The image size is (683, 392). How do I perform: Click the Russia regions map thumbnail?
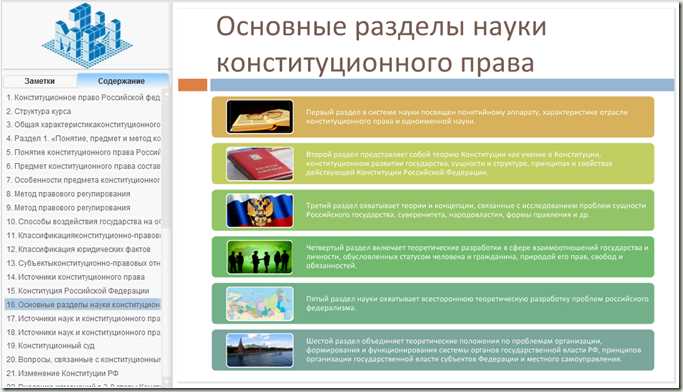260,304
